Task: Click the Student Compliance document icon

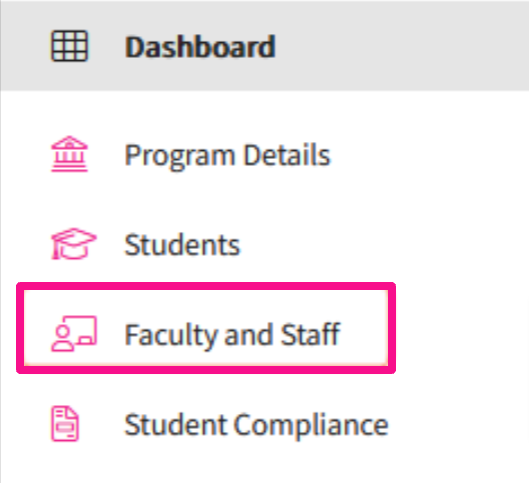Action: tap(65, 424)
